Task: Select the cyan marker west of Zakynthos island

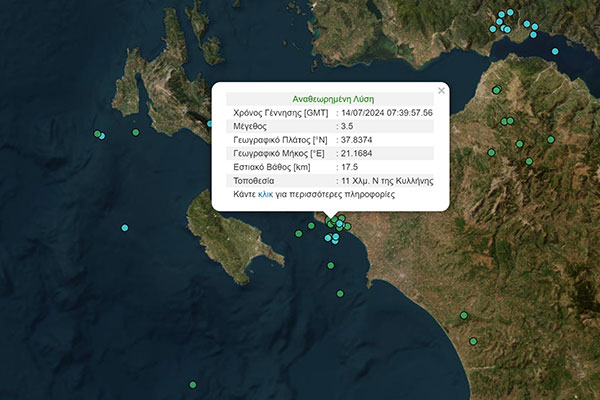Action: pos(125,228)
